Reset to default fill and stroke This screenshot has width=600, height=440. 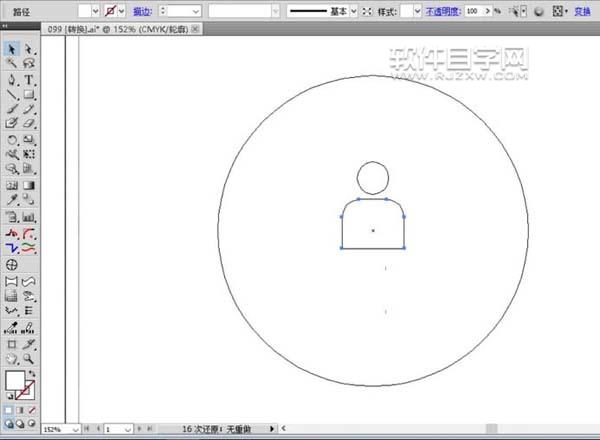tap(10, 396)
